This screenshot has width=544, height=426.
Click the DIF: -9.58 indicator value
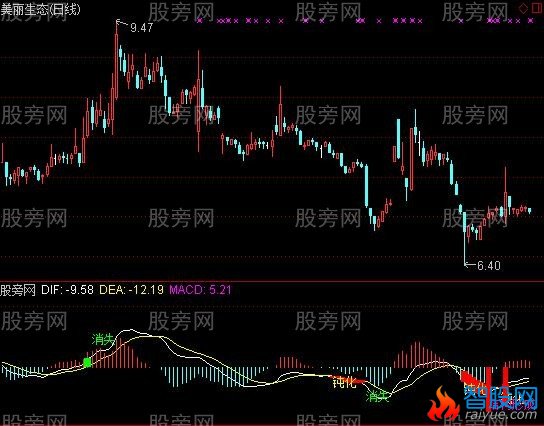click(67, 290)
